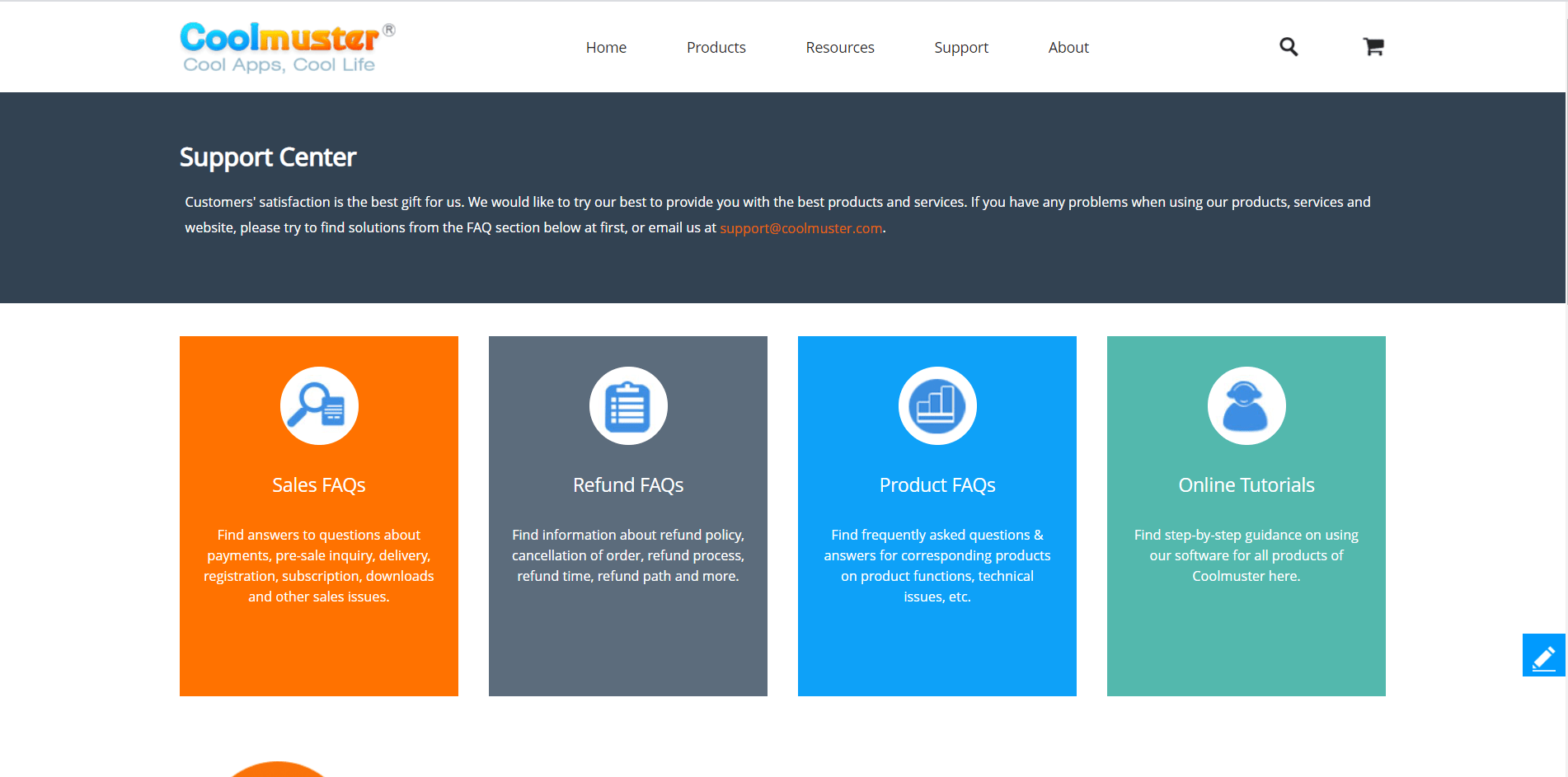The image size is (1568, 777).
Task: Email support@coolmuster.com link
Action: 801,228
